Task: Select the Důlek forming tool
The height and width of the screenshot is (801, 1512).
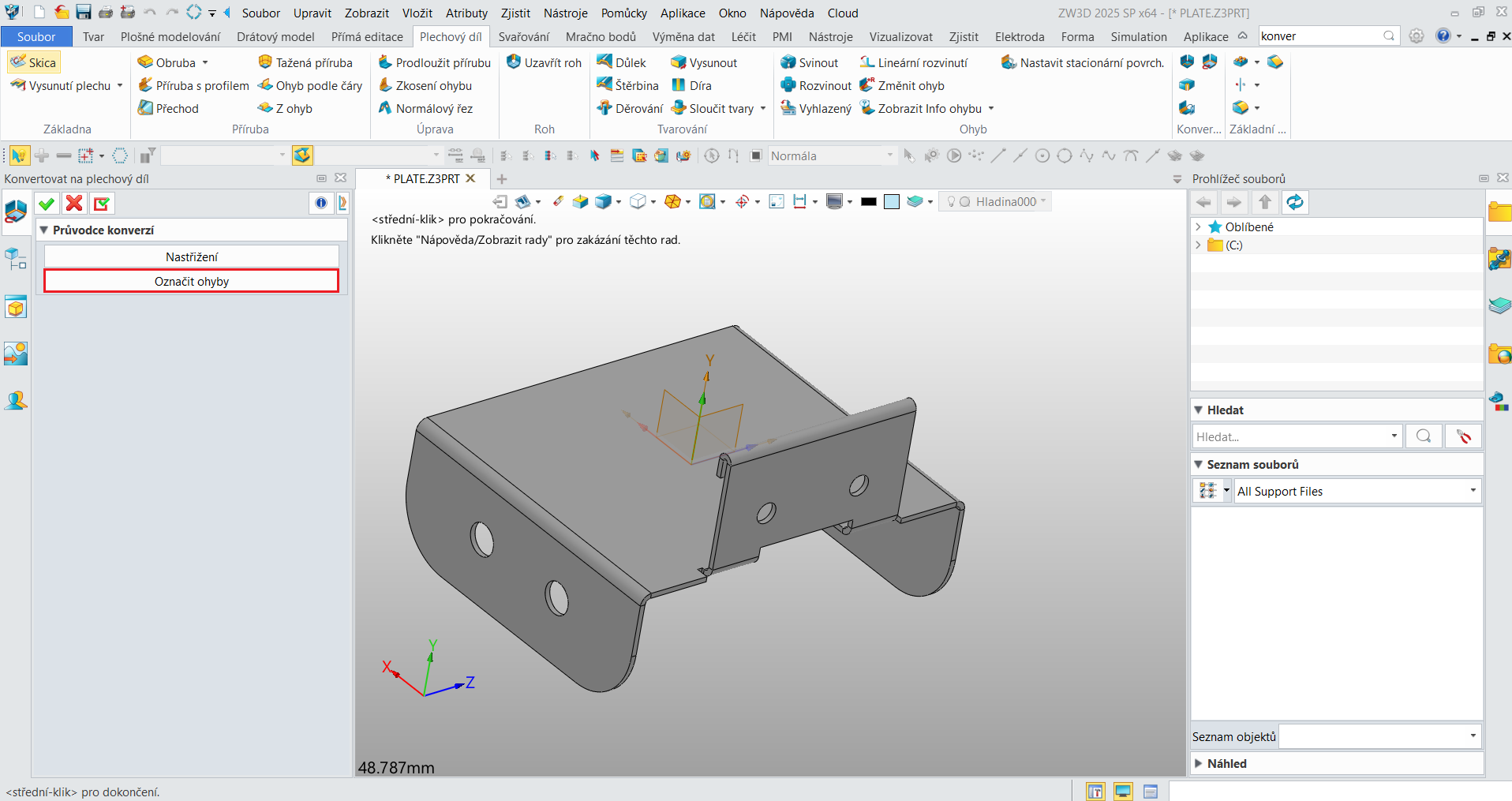Action: click(622, 62)
